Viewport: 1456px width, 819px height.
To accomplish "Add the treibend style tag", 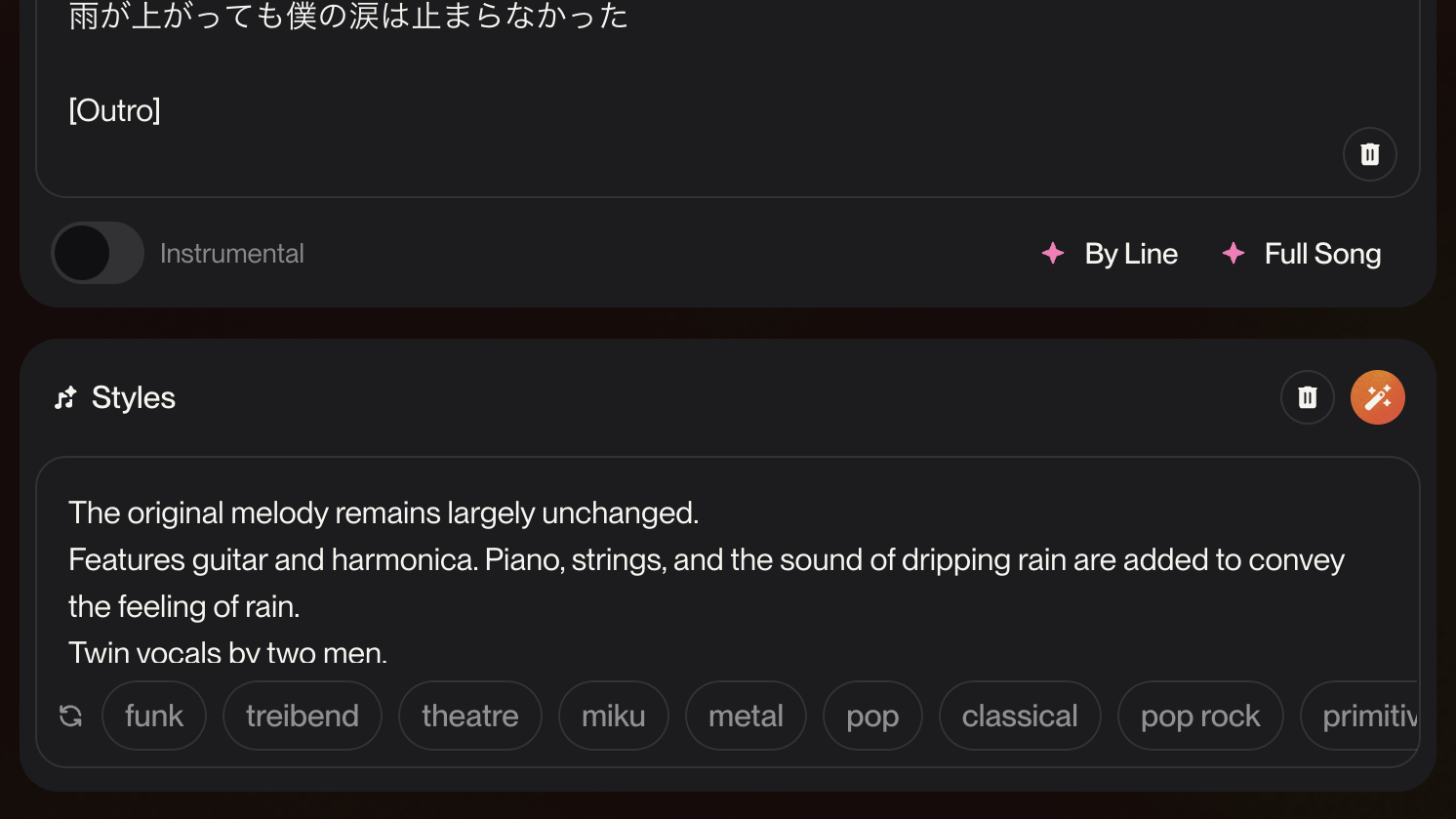I will (302, 716).
